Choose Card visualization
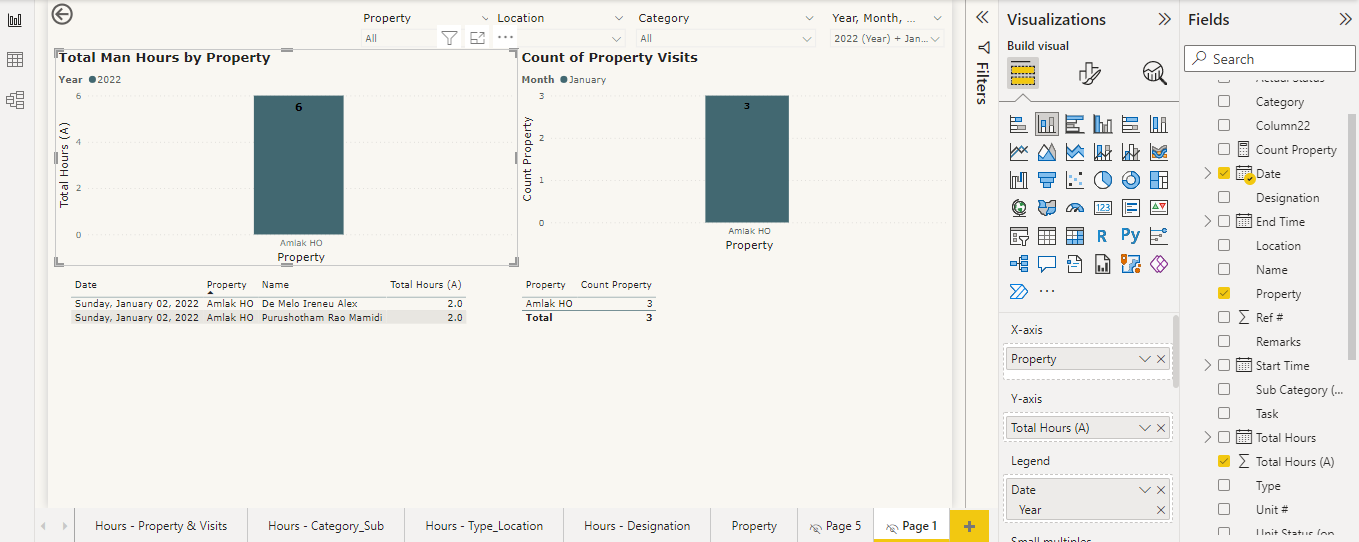 [x=1103, y=208]
